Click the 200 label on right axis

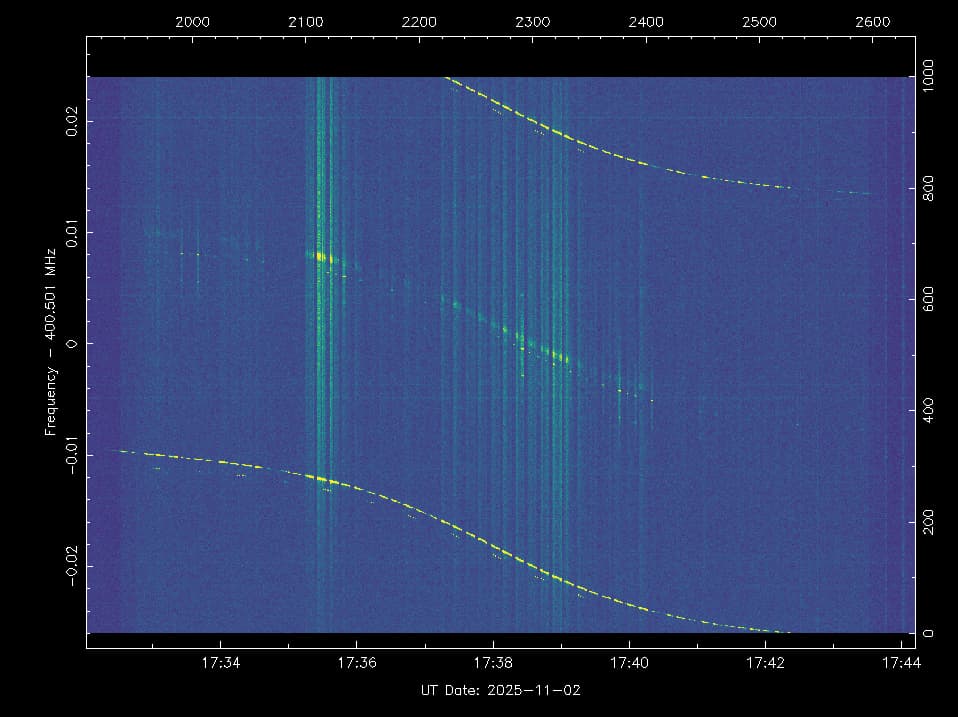pos(930,522)
